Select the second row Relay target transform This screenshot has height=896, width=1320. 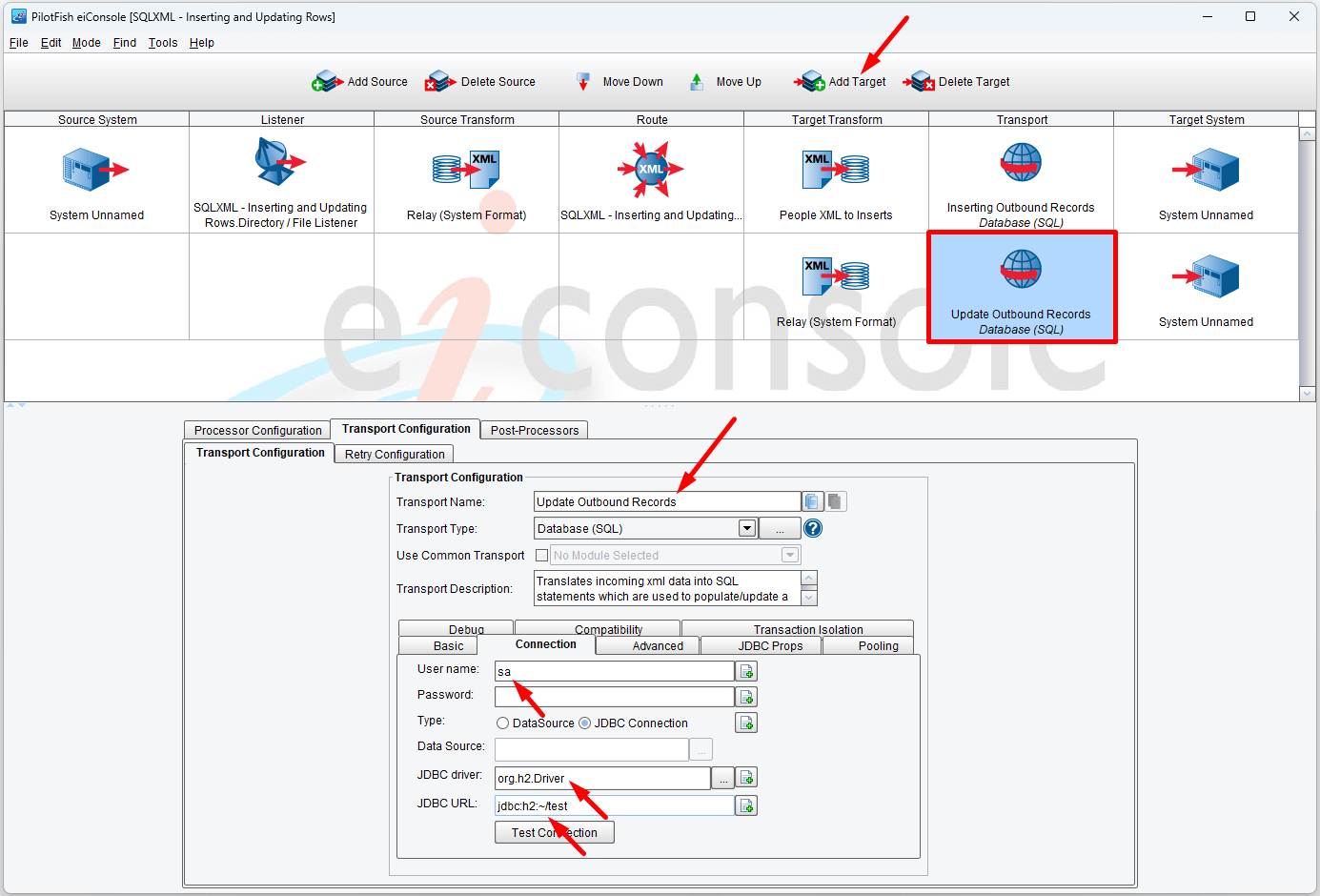[x=836, y=276]
